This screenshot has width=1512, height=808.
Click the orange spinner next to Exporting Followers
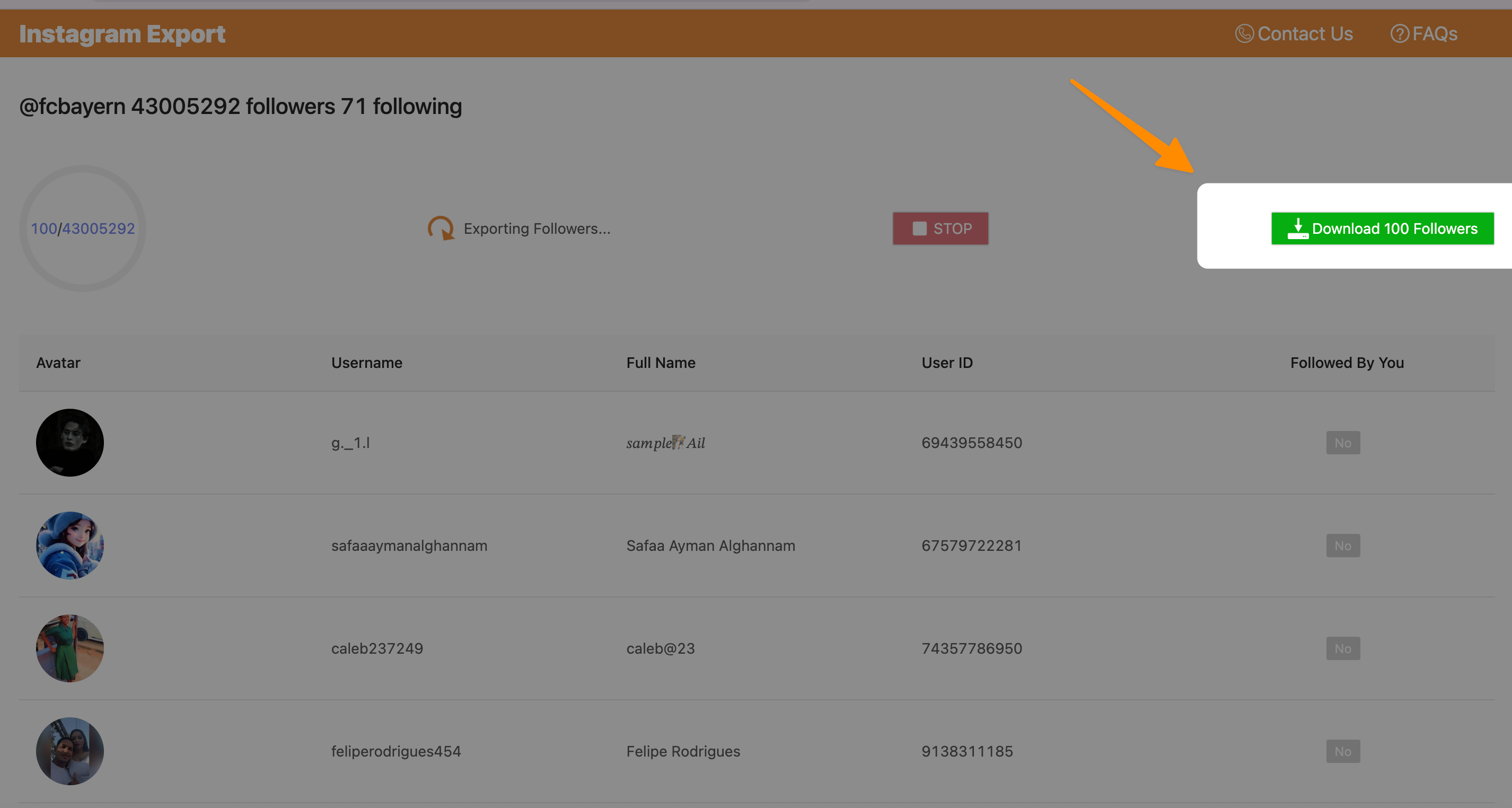[x=441, y=229]
